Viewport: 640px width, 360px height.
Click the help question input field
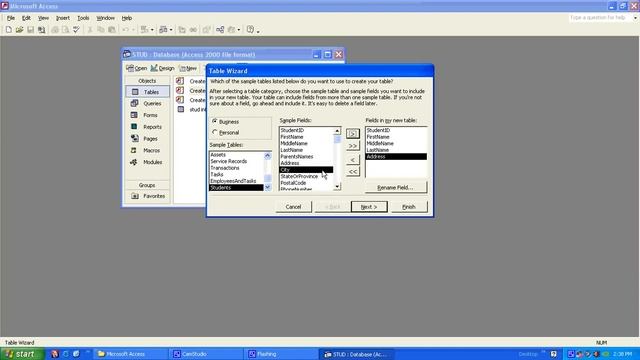click(600, 18)
